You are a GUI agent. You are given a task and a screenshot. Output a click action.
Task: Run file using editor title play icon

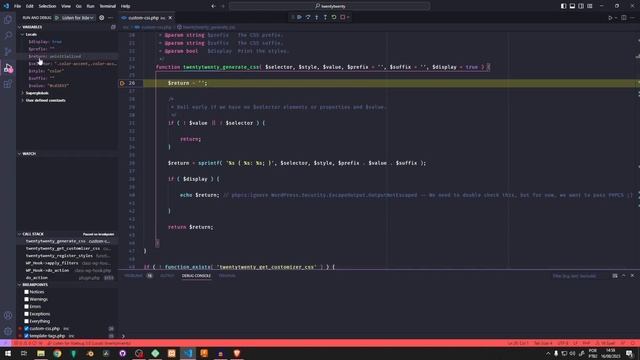(x=610, y=18)
